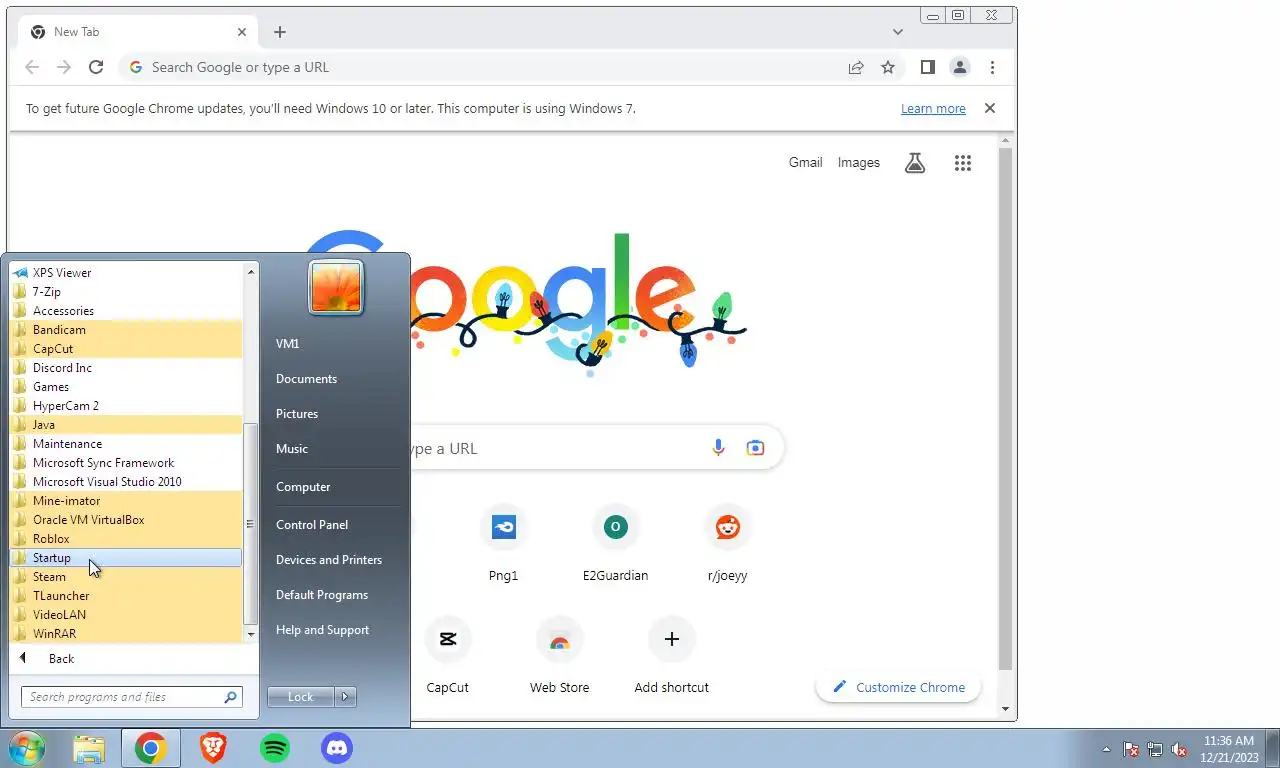Bookmark this tab with the star icon

pos(888,67)
